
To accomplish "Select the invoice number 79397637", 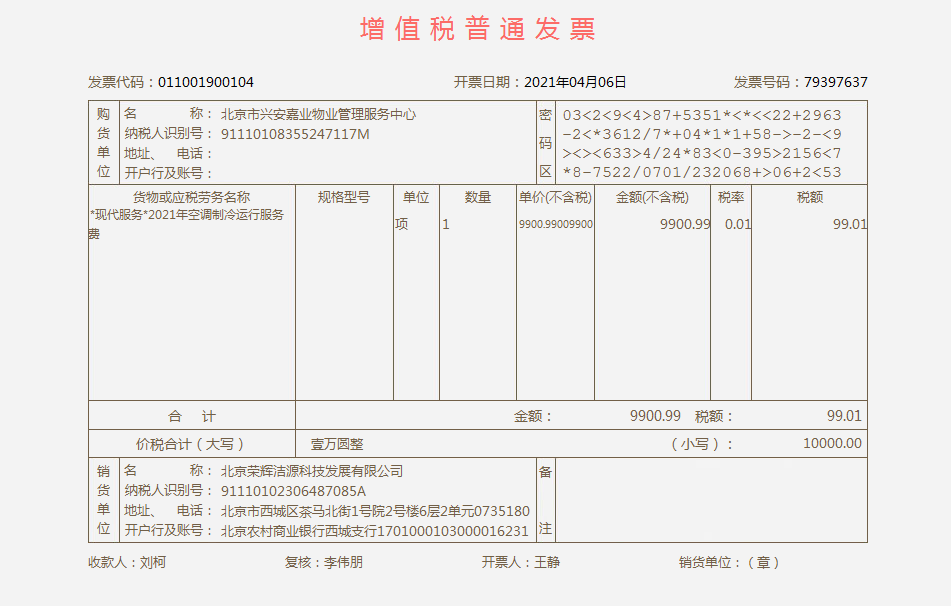I will tap(829, 82).
